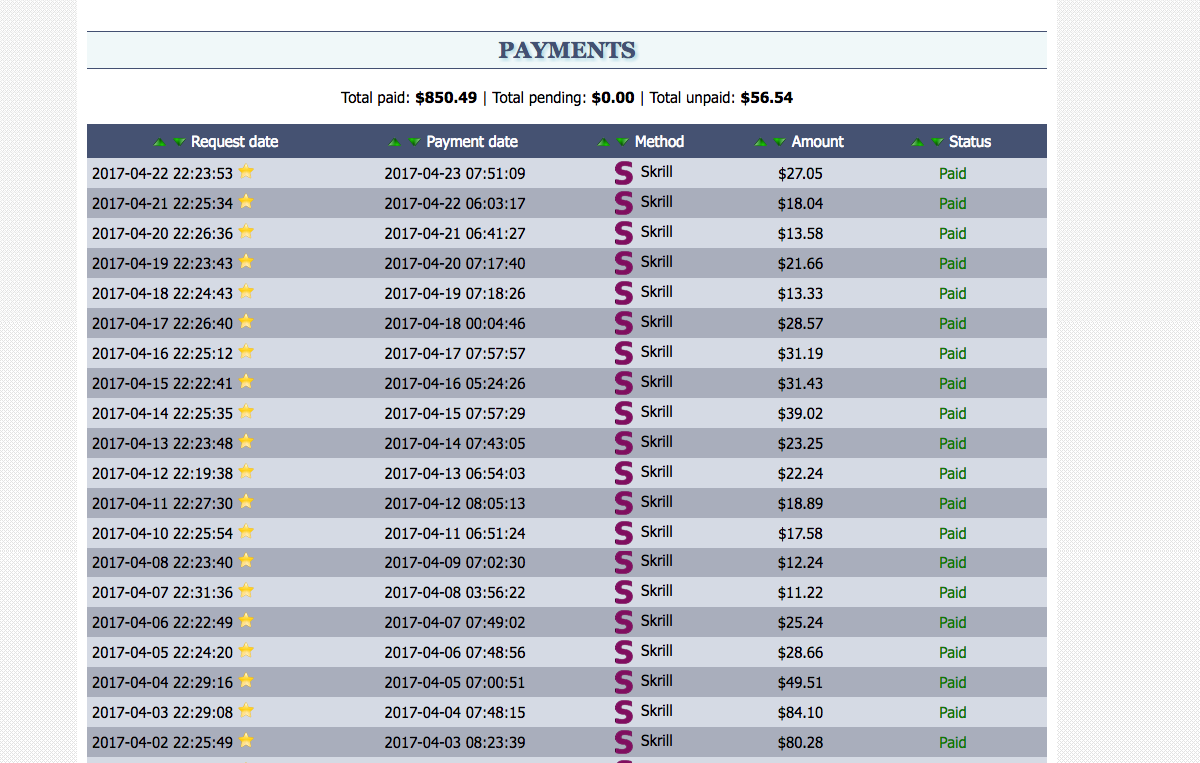Image resolution: width=1200 pixels, height=763 pixels.
Task: Click Skrill logo in $18.04 row
Action: [x=624, y=203]
